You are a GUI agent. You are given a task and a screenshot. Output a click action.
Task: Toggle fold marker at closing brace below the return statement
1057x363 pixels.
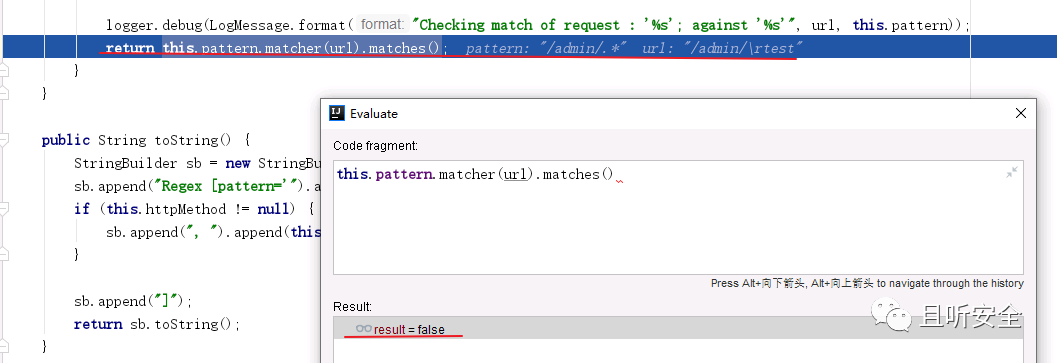pyautogui.click(x=4, y=69)
